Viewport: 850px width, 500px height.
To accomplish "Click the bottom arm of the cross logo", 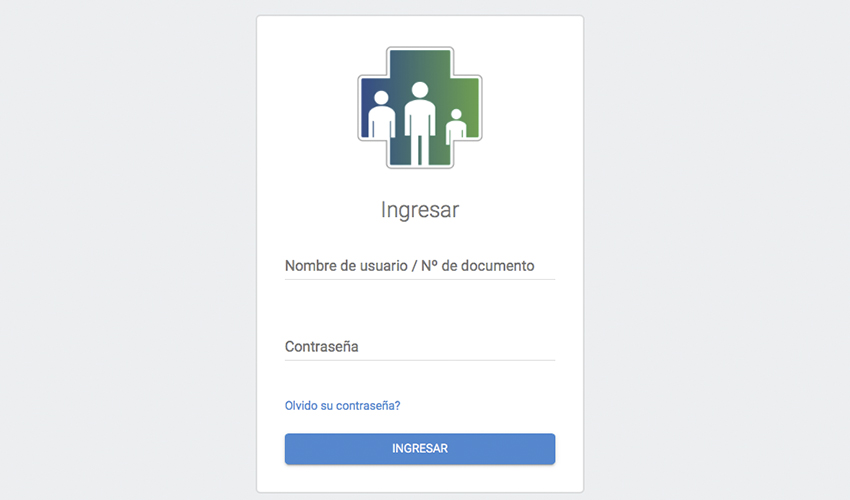I will click(420, 152).
